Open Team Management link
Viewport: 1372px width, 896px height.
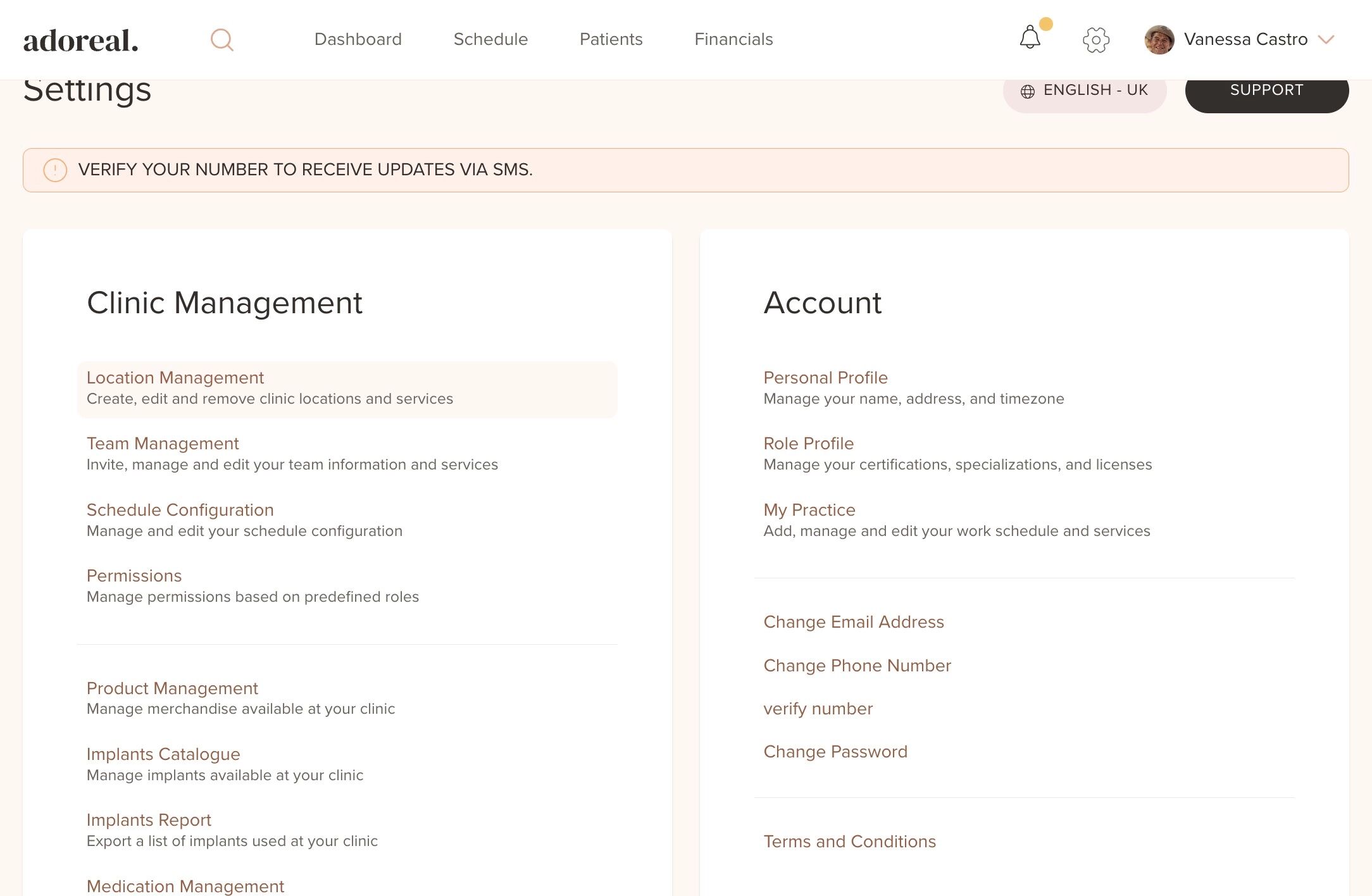pos(163,444)
